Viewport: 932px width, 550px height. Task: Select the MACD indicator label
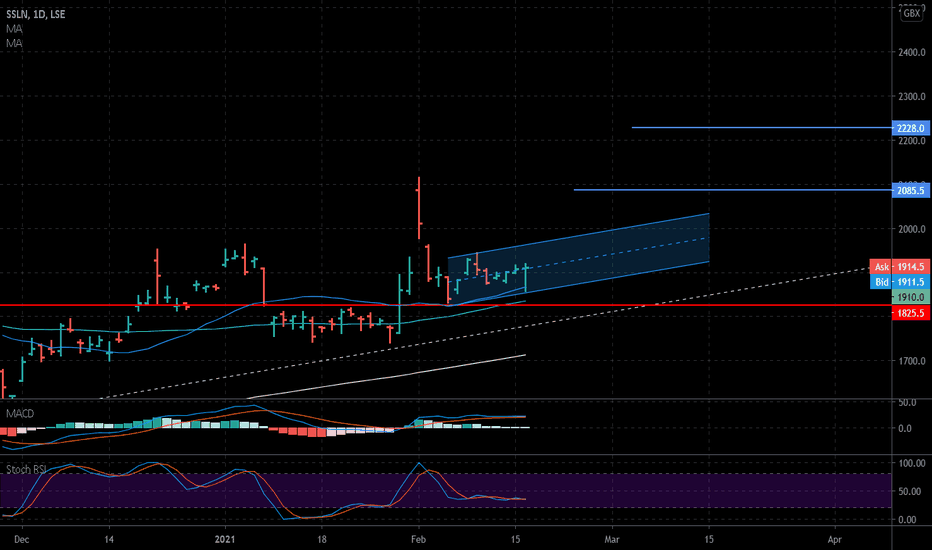click(20, 413)
